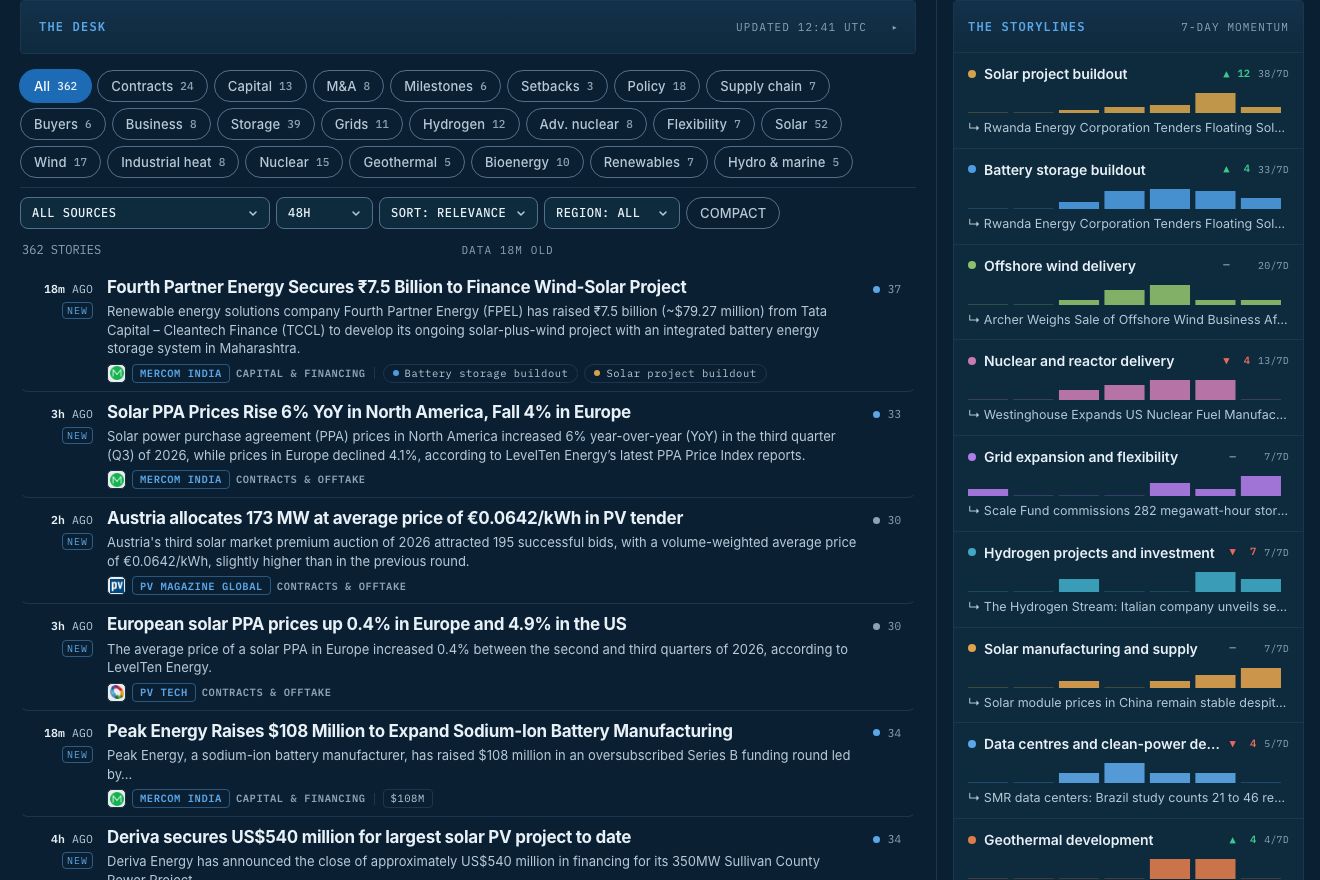
Task: Open the Sort: Relevance dropdown
Action: (x=458, y=213)
